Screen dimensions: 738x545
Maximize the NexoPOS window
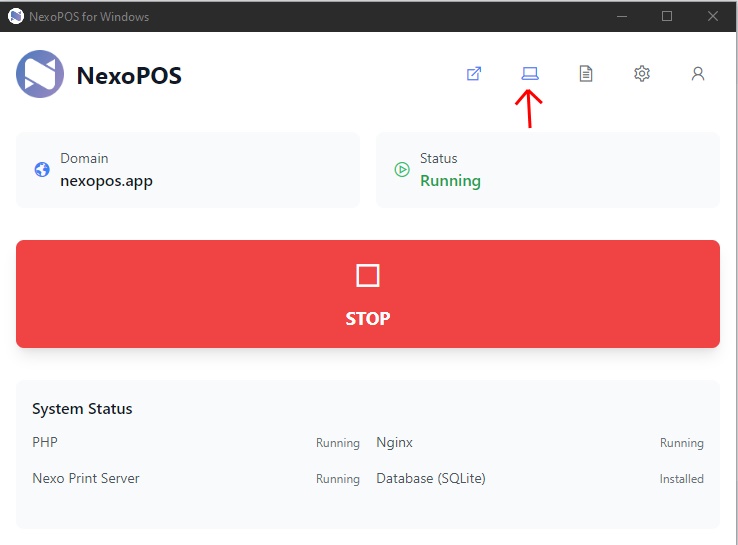click(x=667, y=16)
